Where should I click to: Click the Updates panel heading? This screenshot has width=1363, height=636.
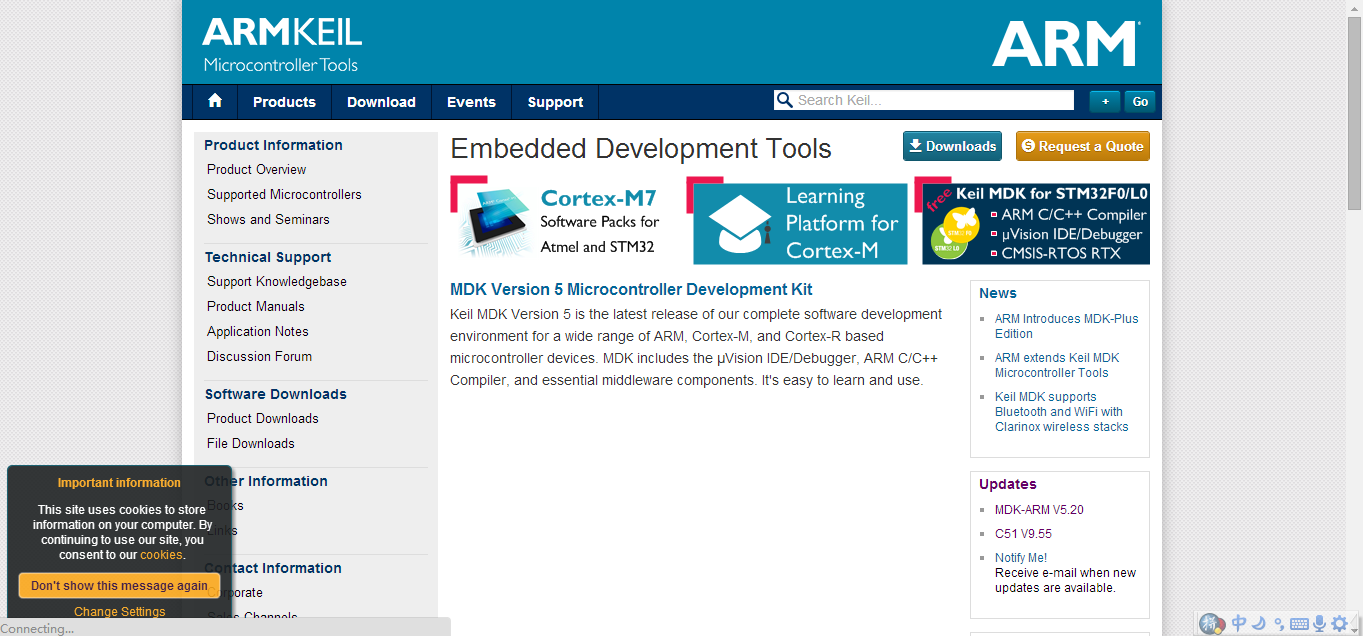point(1008,484)
